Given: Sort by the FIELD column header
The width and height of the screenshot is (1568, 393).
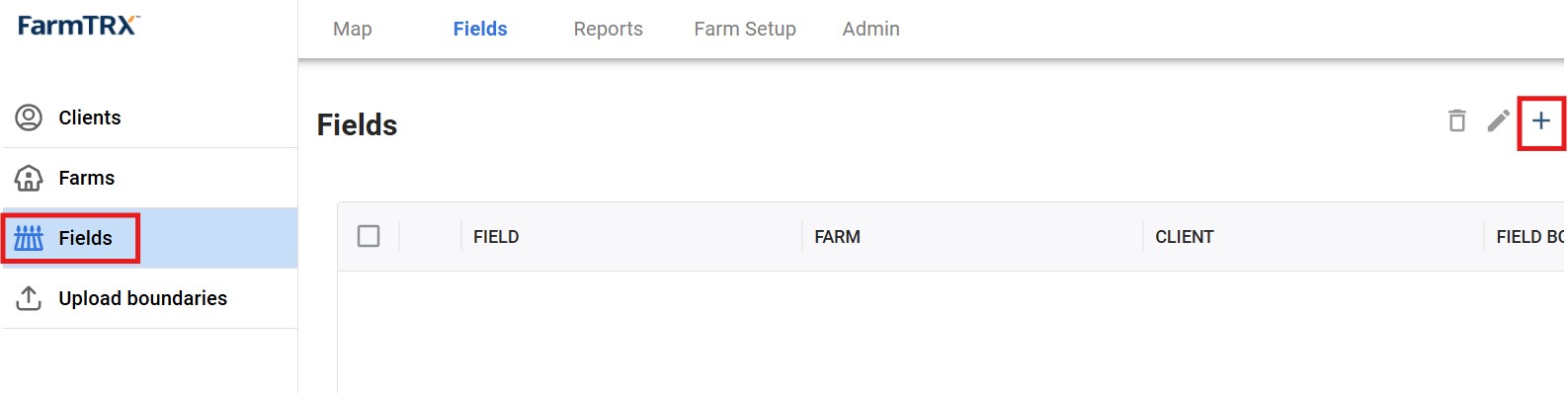Looking at the screenshot, I should pos(496,237).
